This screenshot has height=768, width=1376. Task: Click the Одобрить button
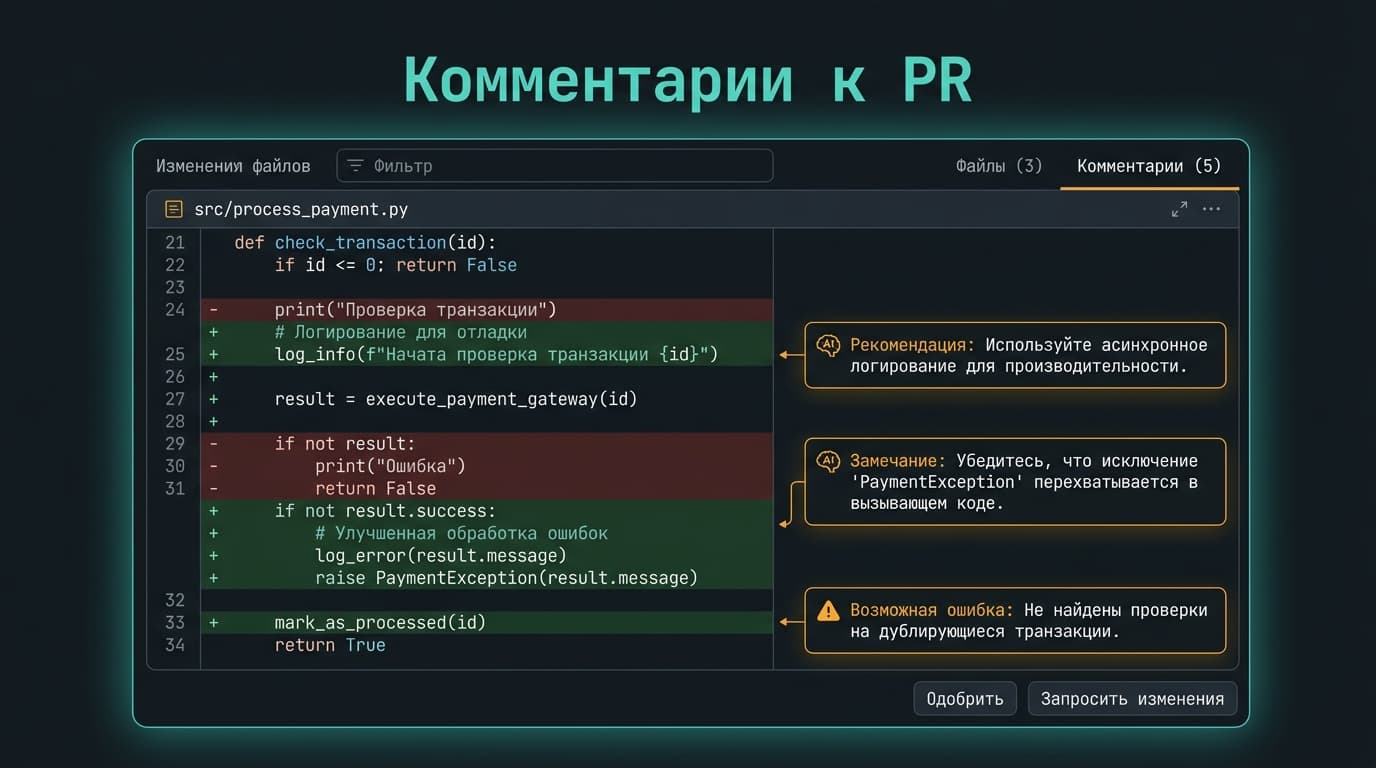tap(965, 698)
